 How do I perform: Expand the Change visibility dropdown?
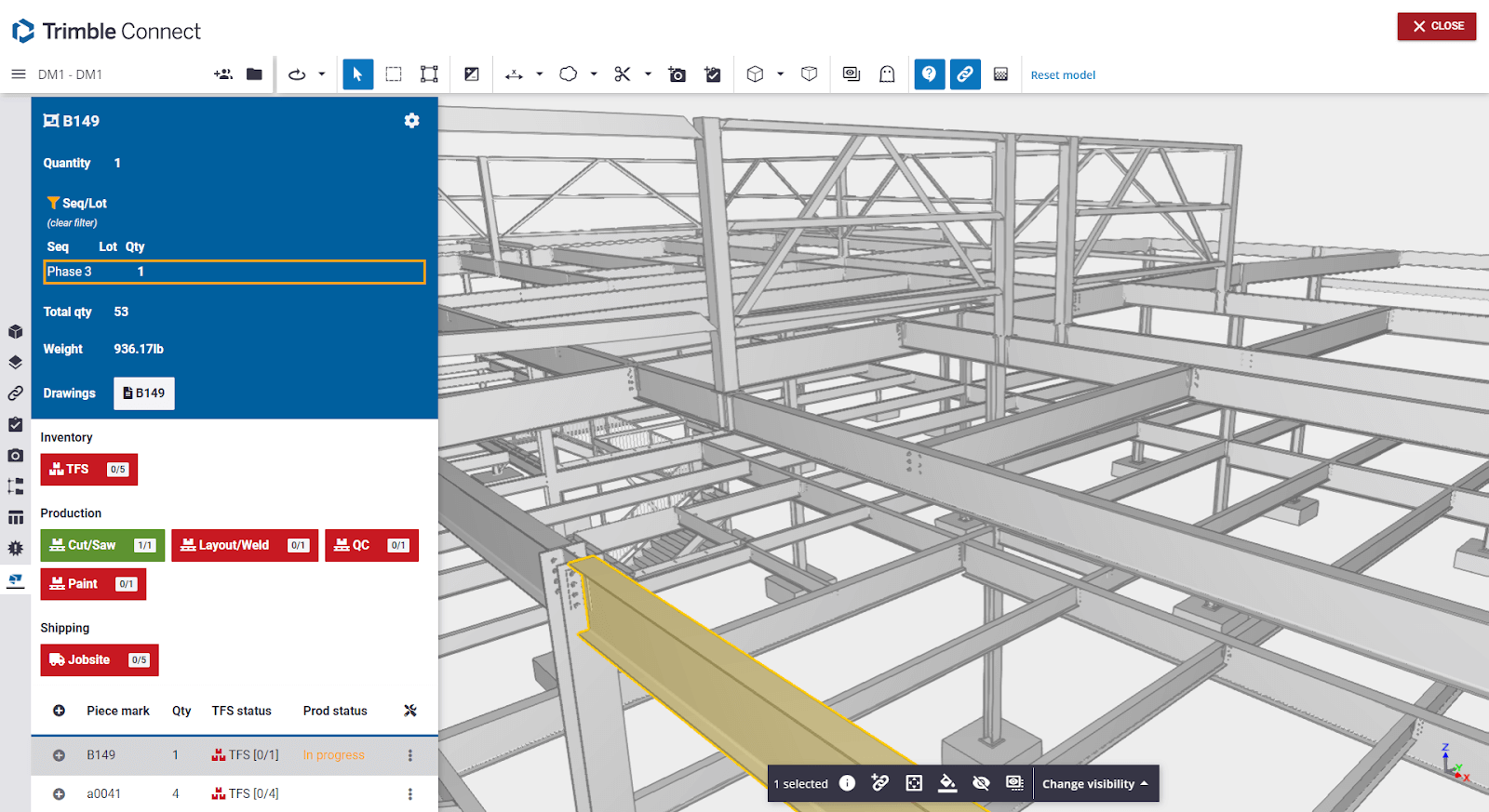pyautogui.click(x=1095, y=784)
